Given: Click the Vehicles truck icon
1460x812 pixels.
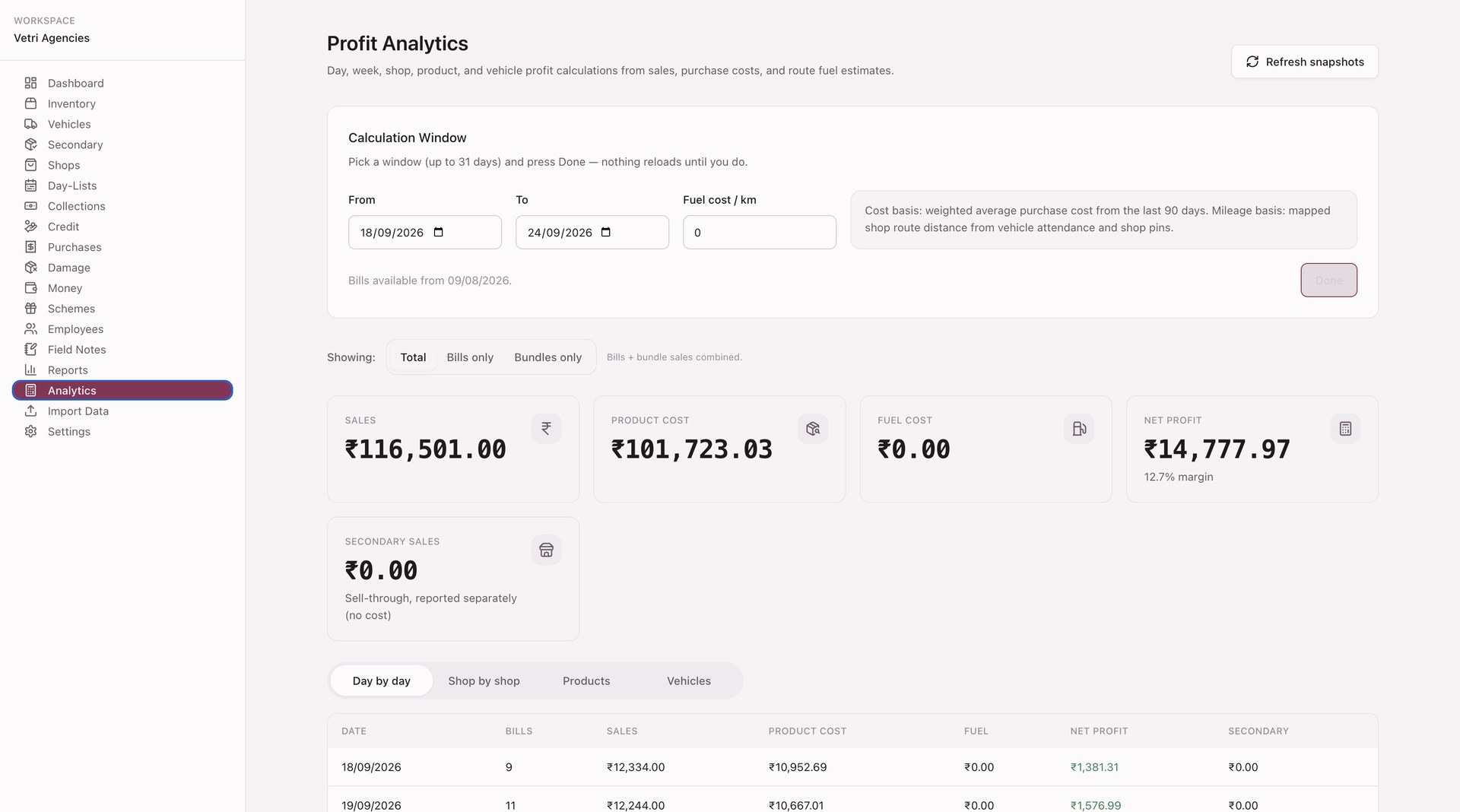Looking at the screenshot, I should 30,124.
